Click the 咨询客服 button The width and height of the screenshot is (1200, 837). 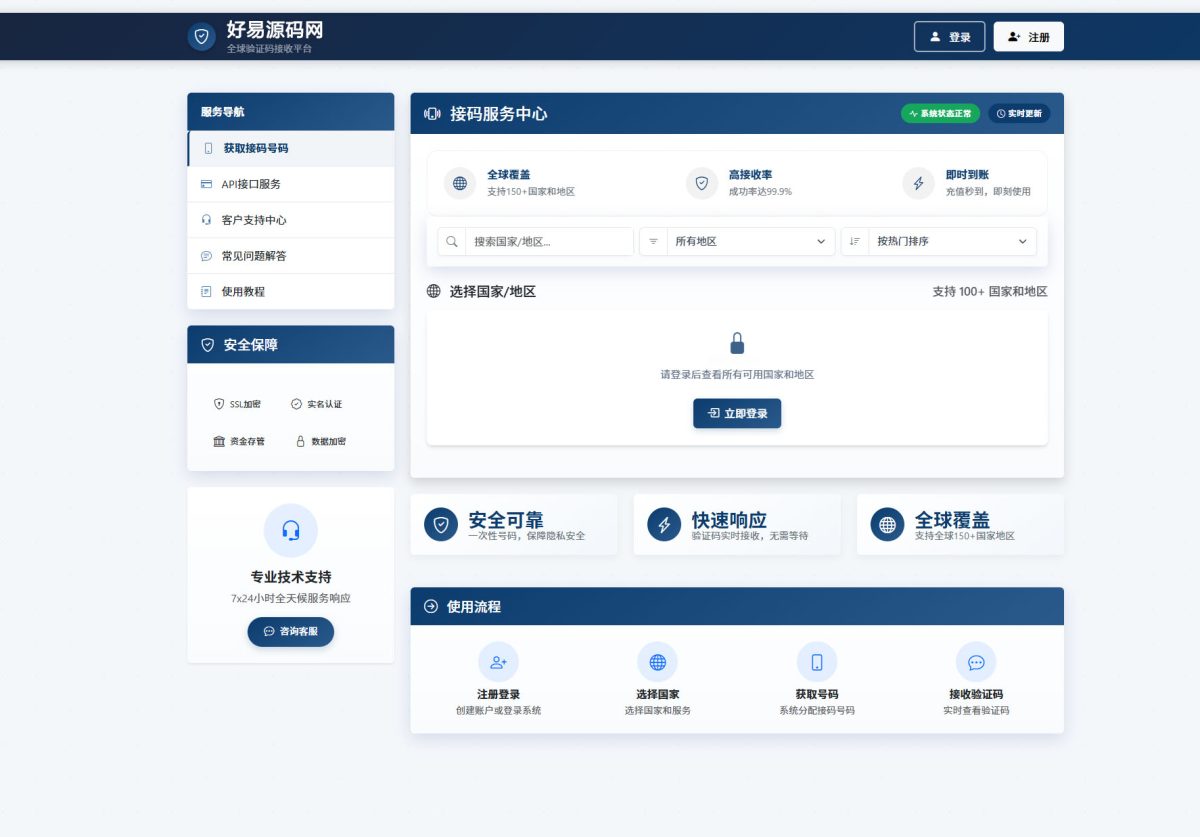coord(291,632)
